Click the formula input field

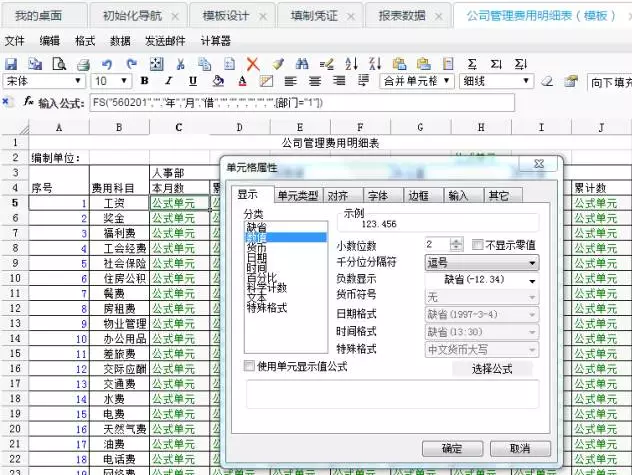pos(302,102)
